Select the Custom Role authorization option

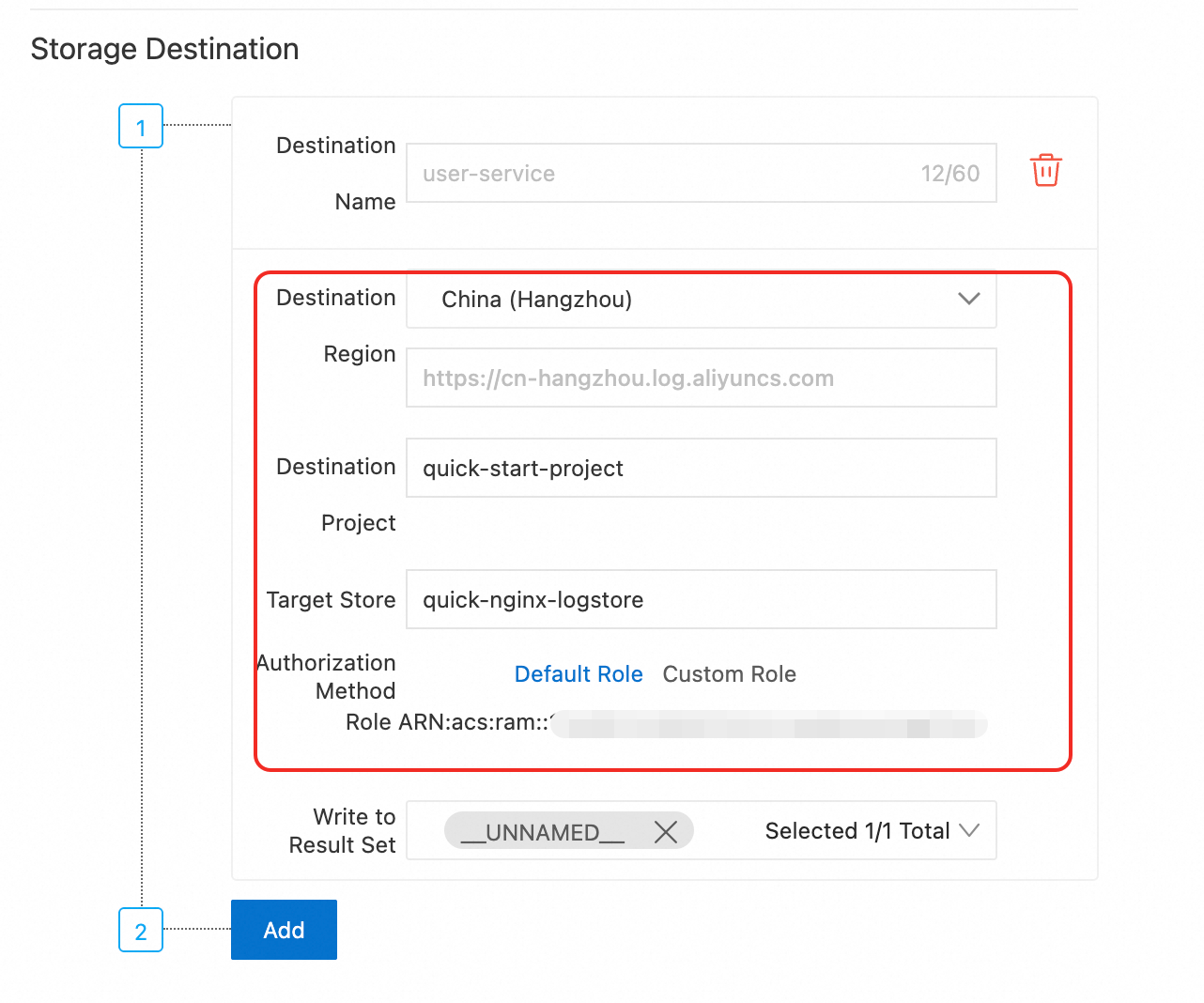730,674
